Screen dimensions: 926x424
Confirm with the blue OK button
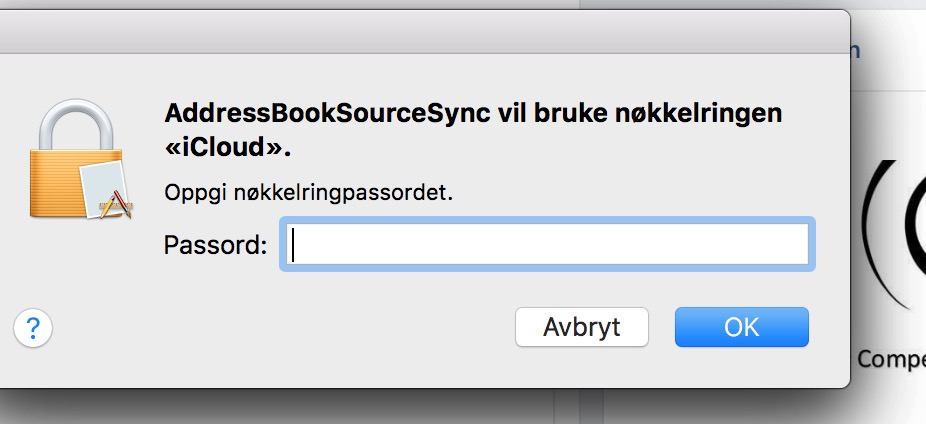pyautogui.click(x=742, y=327)
